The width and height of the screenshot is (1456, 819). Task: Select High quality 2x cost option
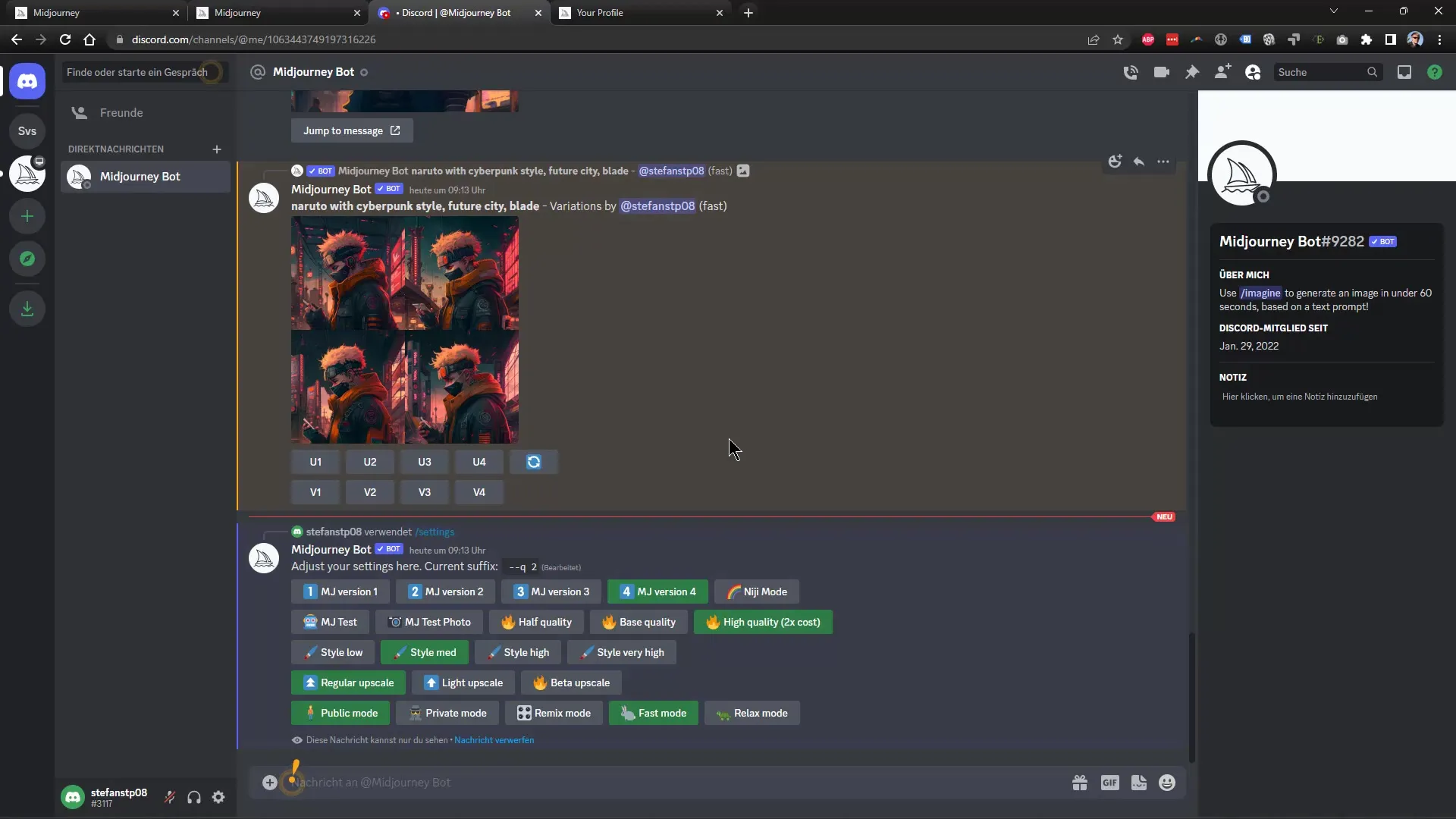[x=763, y=622]
